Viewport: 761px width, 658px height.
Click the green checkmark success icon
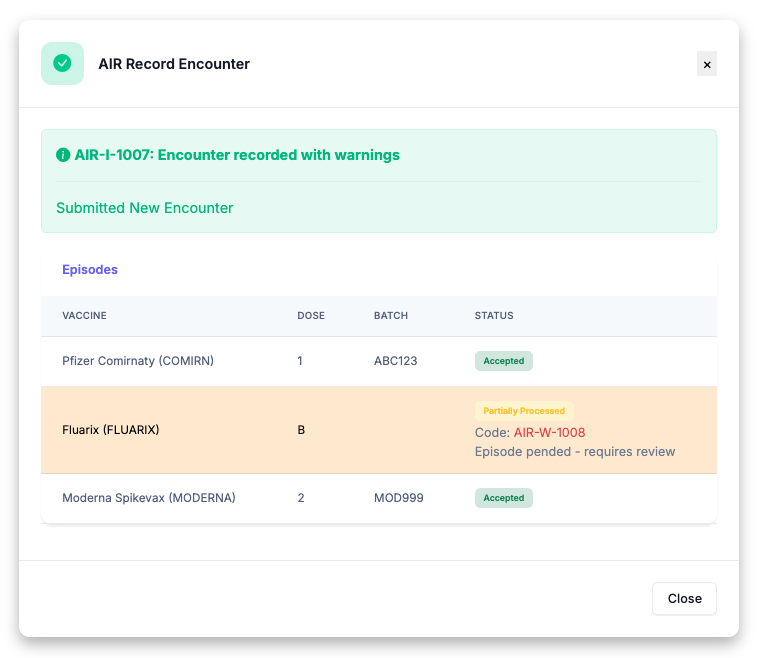pos(62,64)
